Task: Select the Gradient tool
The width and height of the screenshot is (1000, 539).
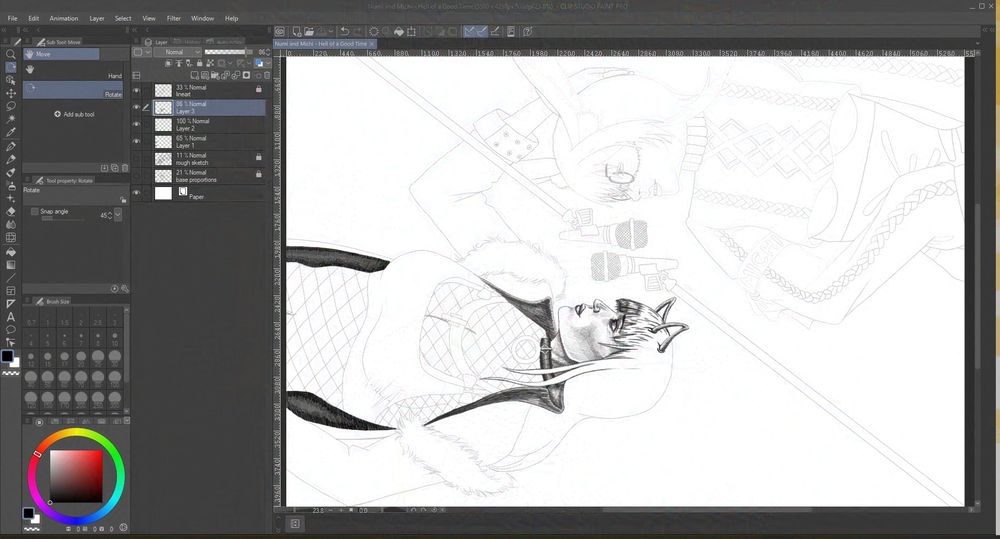Action: (10, 264)
